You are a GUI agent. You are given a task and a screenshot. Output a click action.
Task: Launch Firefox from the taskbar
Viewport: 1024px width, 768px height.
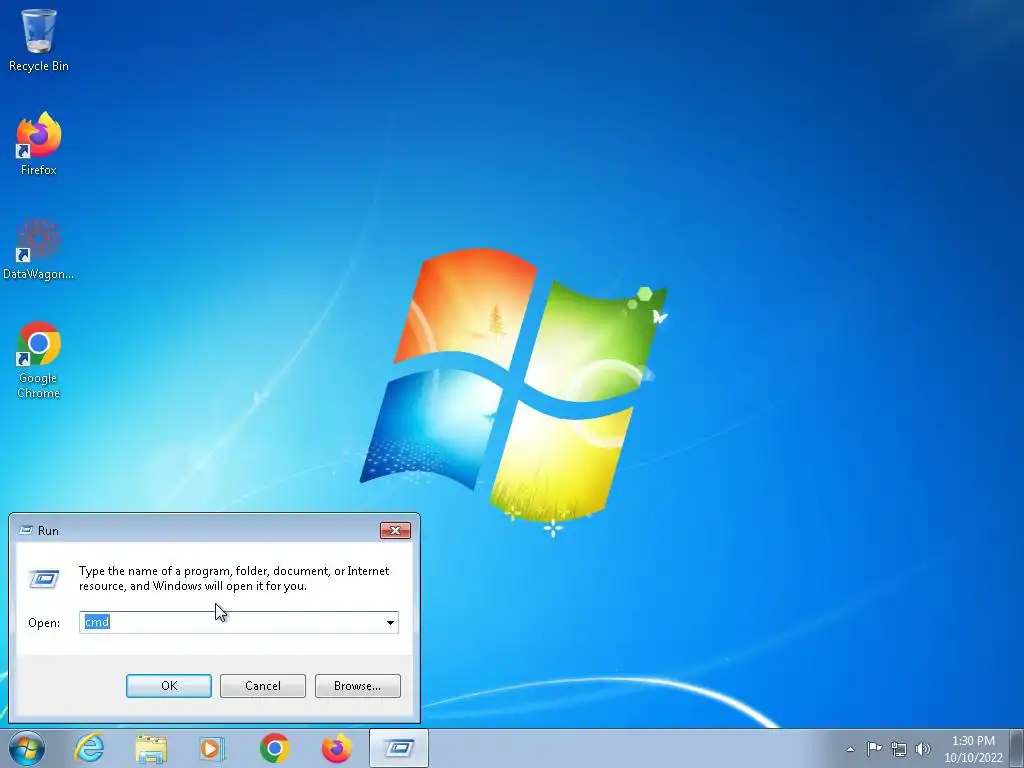337,748
